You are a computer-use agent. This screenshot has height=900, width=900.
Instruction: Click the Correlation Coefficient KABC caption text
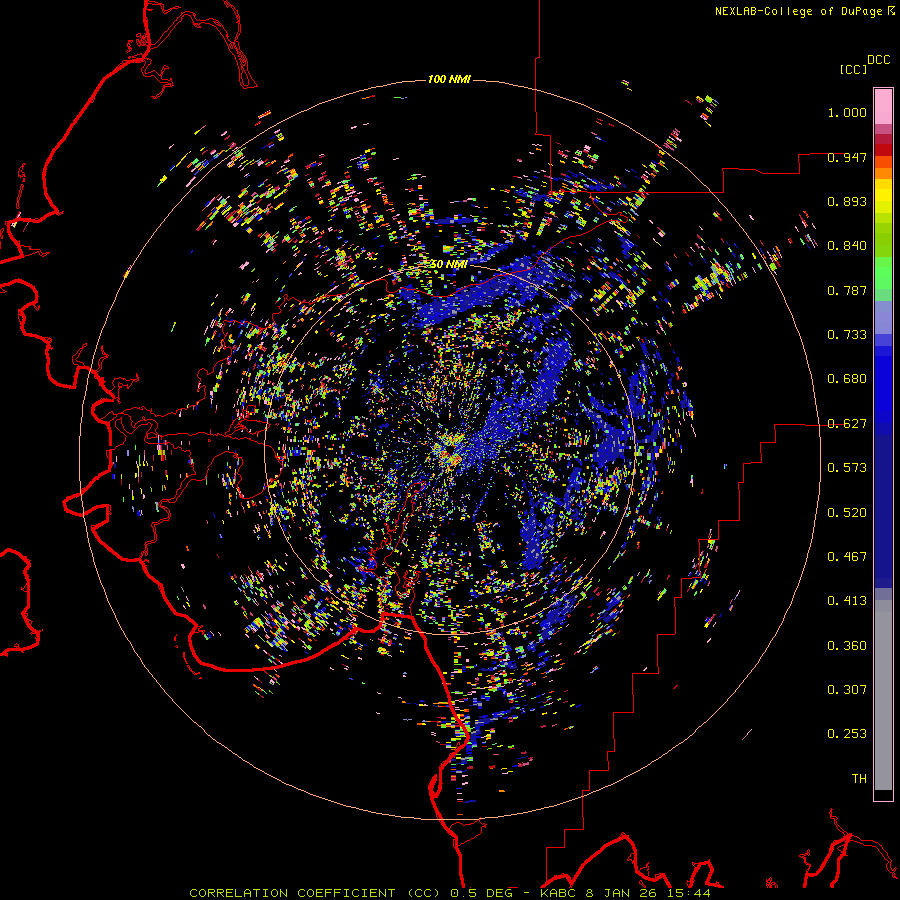449,893
